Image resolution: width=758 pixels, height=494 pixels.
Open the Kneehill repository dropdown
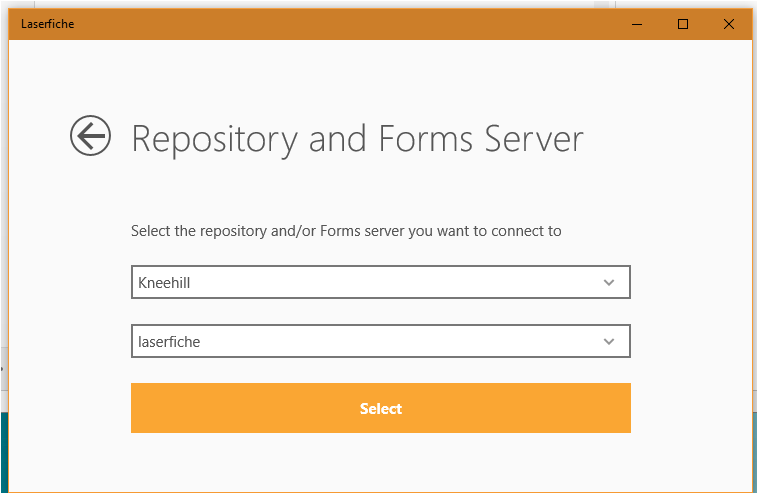pyautogui.click(x=380, y=282)
